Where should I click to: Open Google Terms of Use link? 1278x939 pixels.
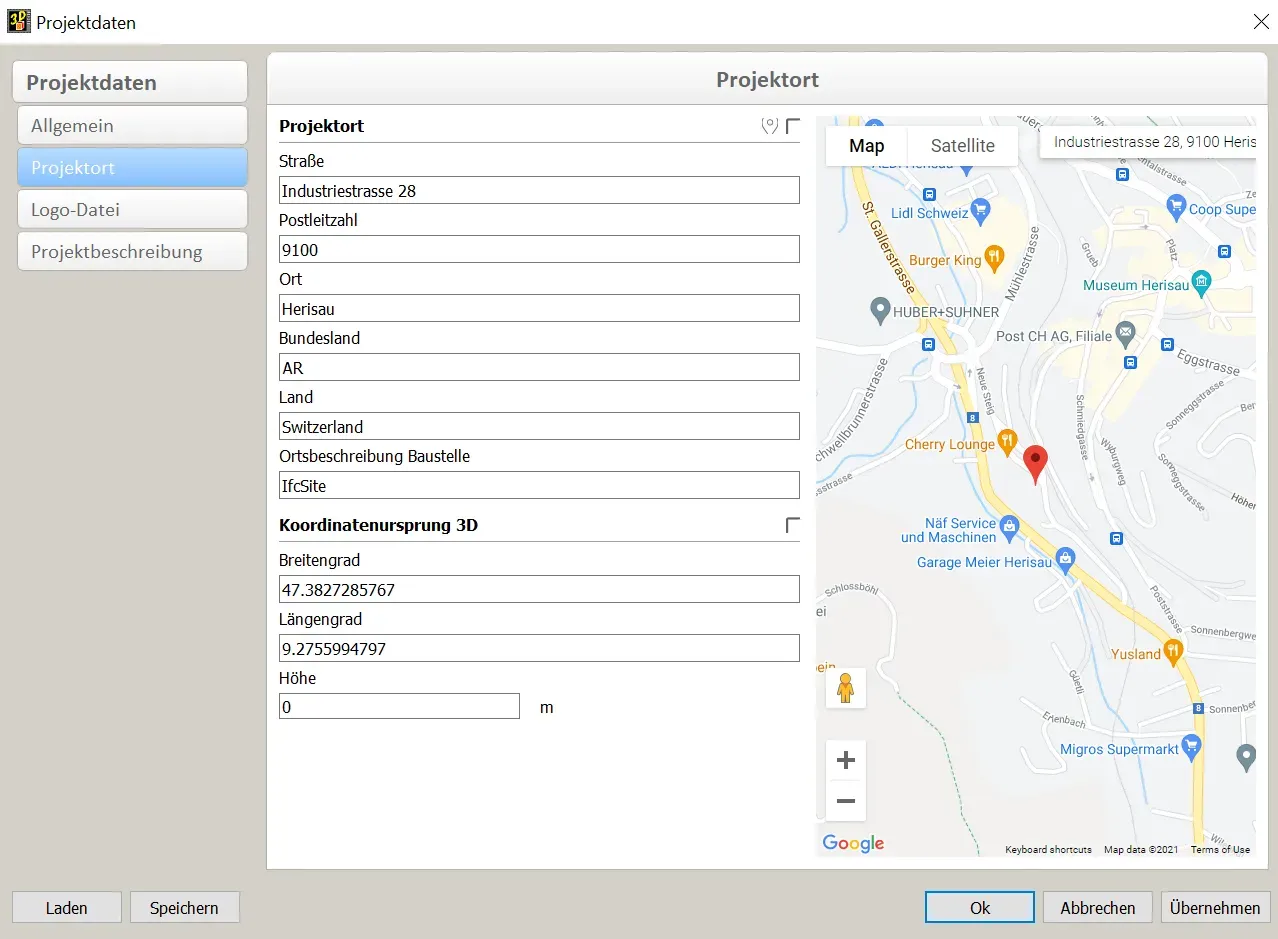pyautogui.click(x=1220, y=850)
